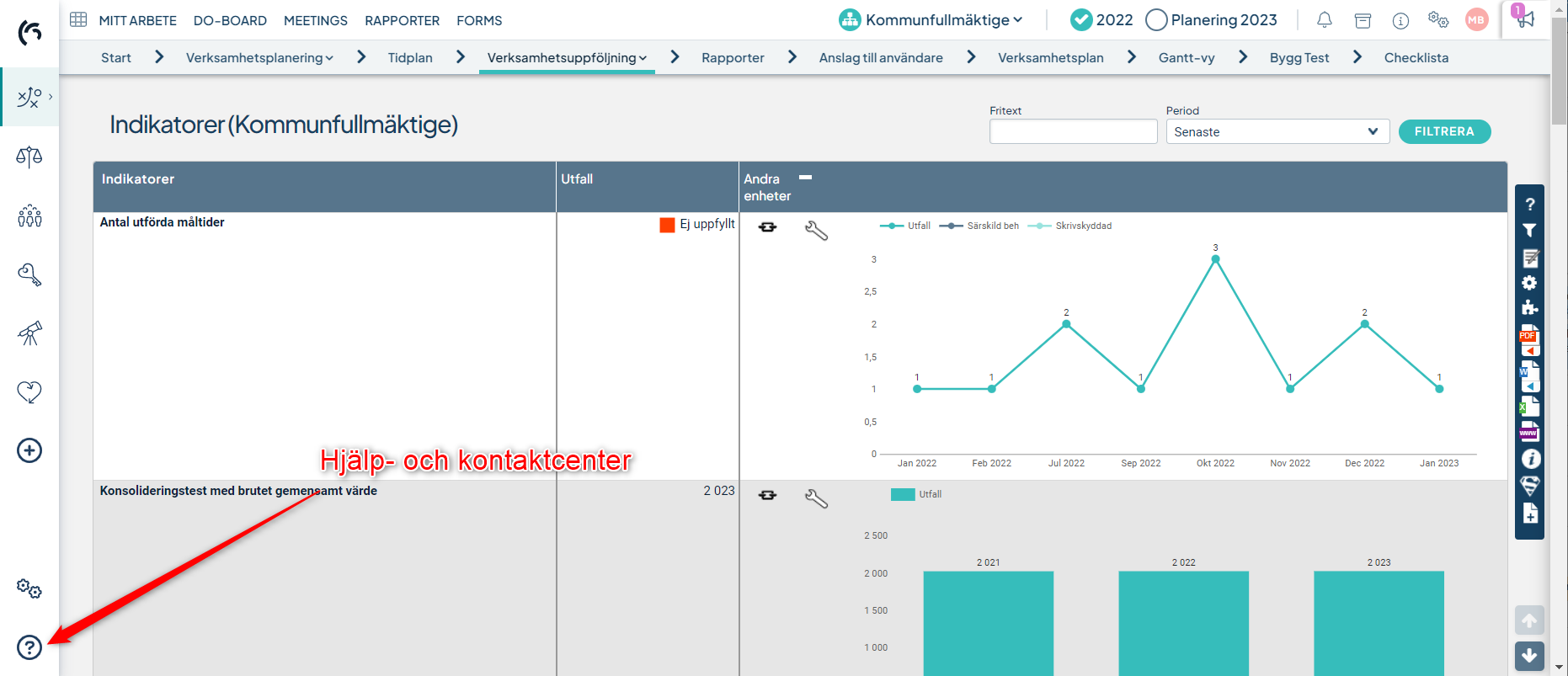
Task: Toggle Särskild beh series in legend
Action: (979, 226)
